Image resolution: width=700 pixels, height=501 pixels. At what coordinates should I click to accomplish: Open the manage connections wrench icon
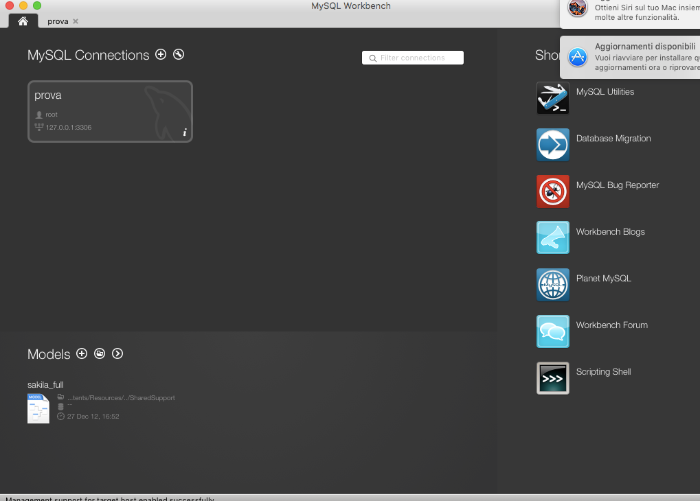point(179,54)
